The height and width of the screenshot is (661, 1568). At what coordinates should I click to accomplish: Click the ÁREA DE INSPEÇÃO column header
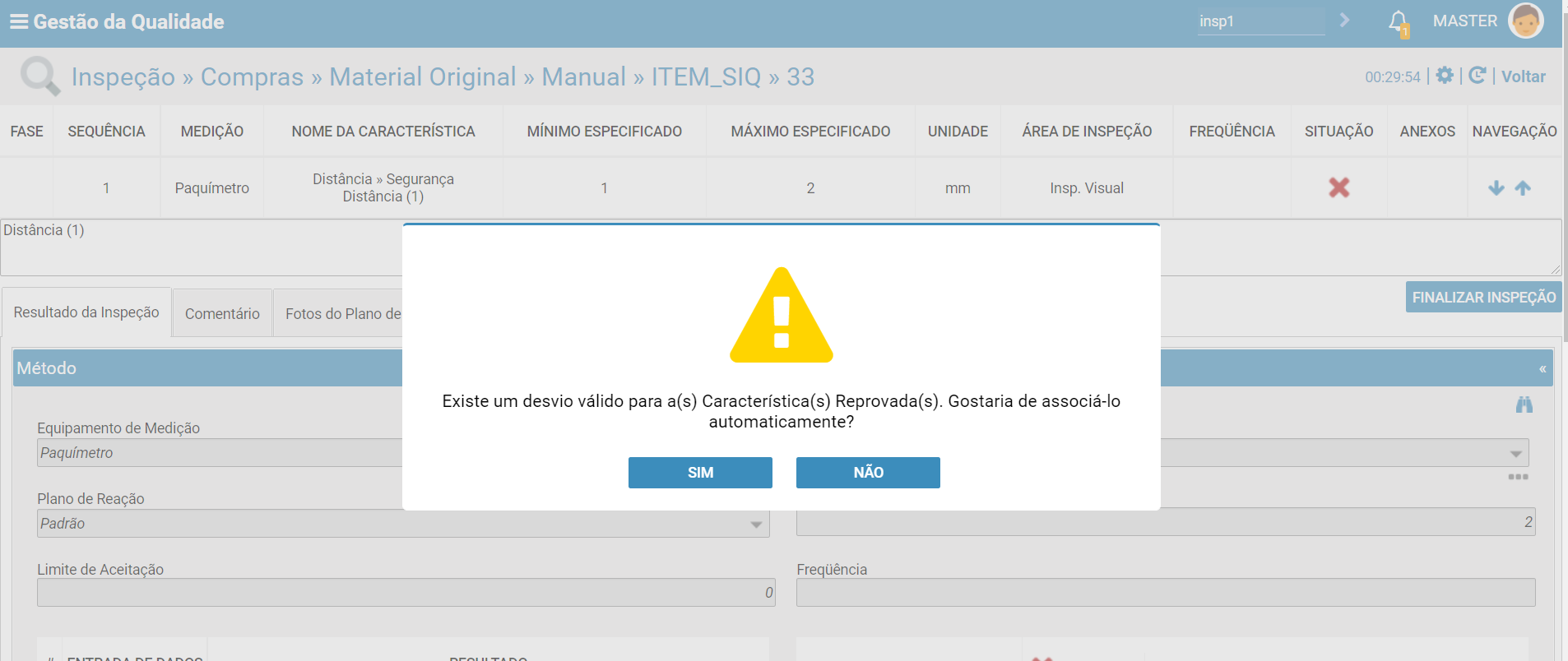coord(1087,132)
